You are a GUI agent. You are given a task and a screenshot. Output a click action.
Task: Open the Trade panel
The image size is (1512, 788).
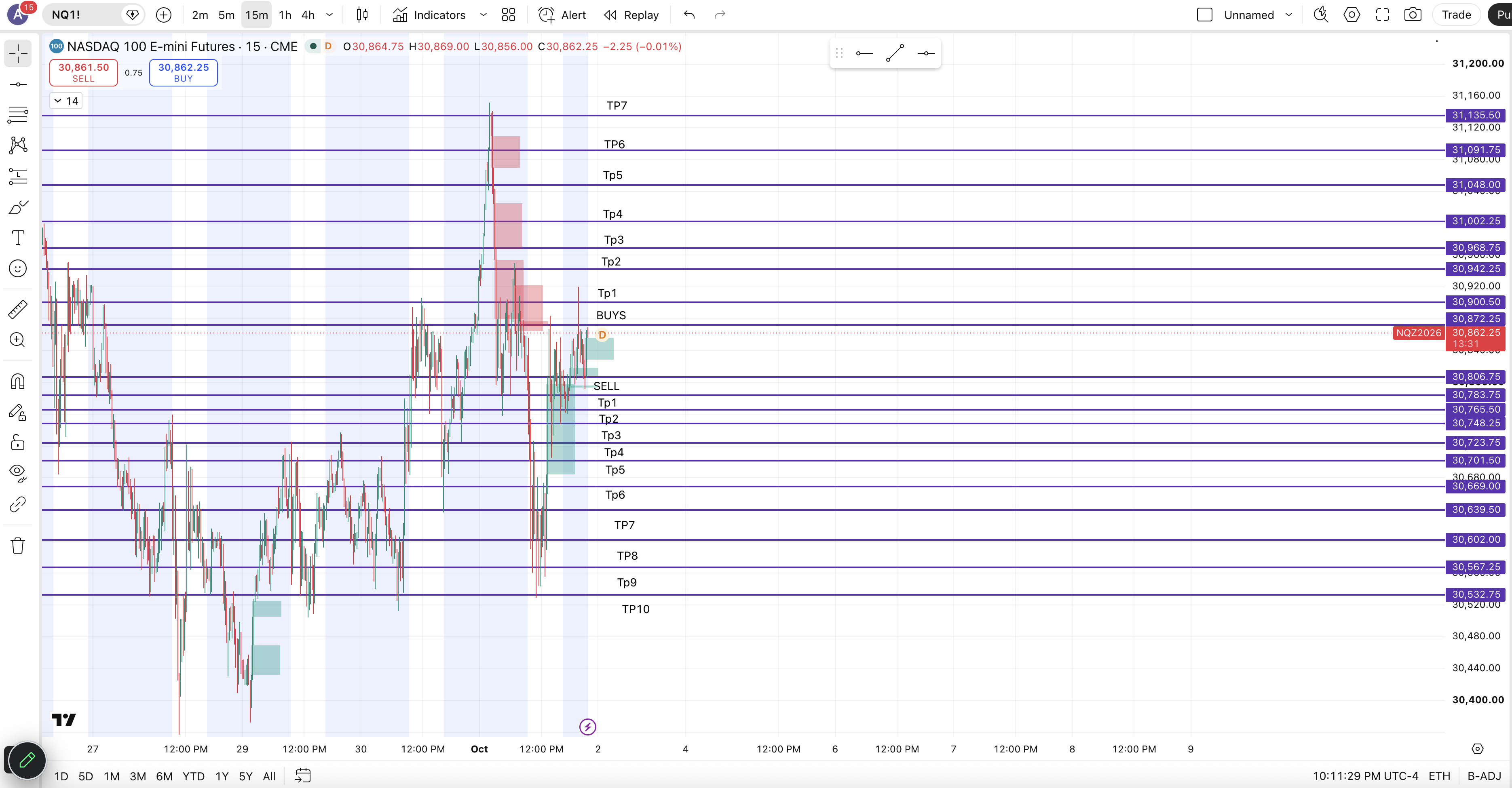1456,15
